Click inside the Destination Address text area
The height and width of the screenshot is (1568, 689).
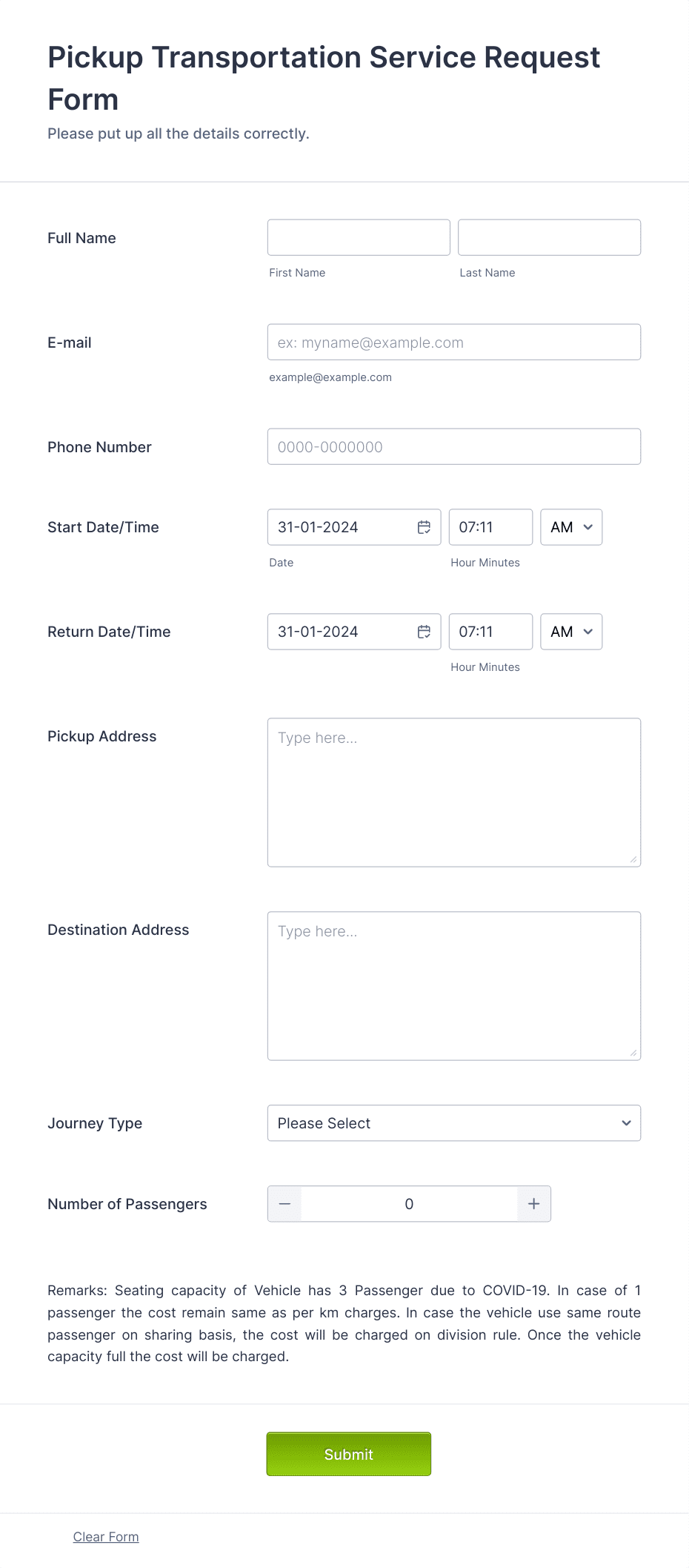[x=453, y=982]
